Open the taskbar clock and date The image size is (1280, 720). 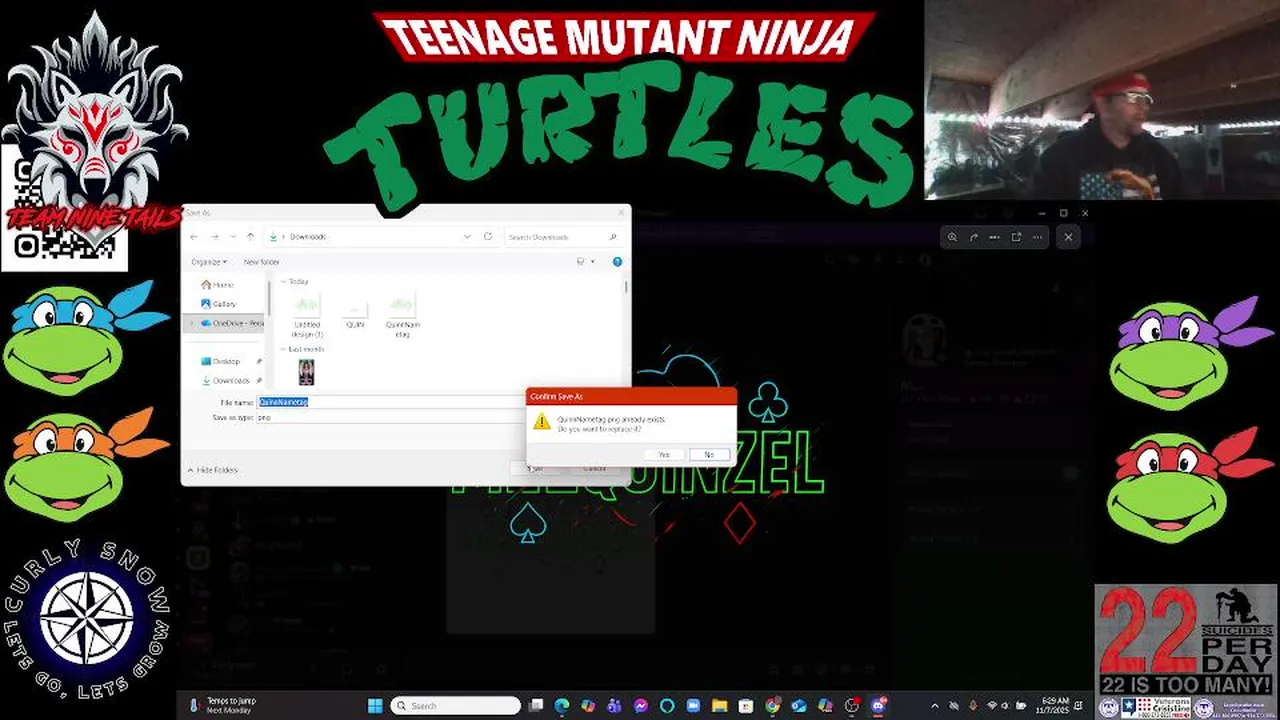(1055, 706)
